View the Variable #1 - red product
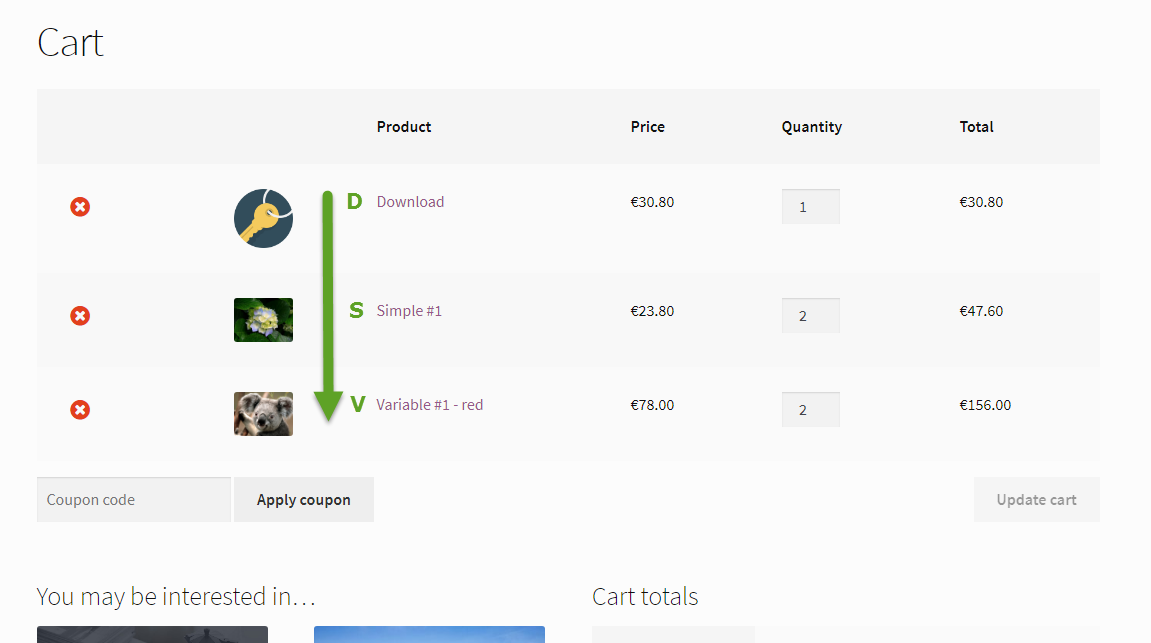Viewport: 1151px width, 643px height. click(429, 405)
